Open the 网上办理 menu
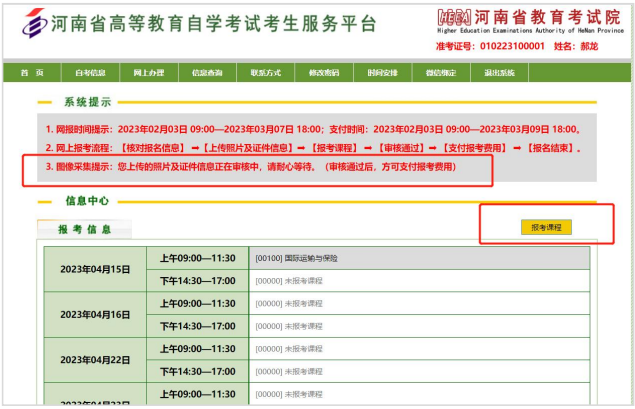The height and width of the screenshot is (409, 635). pyautogui.click(x=148, y=73)
